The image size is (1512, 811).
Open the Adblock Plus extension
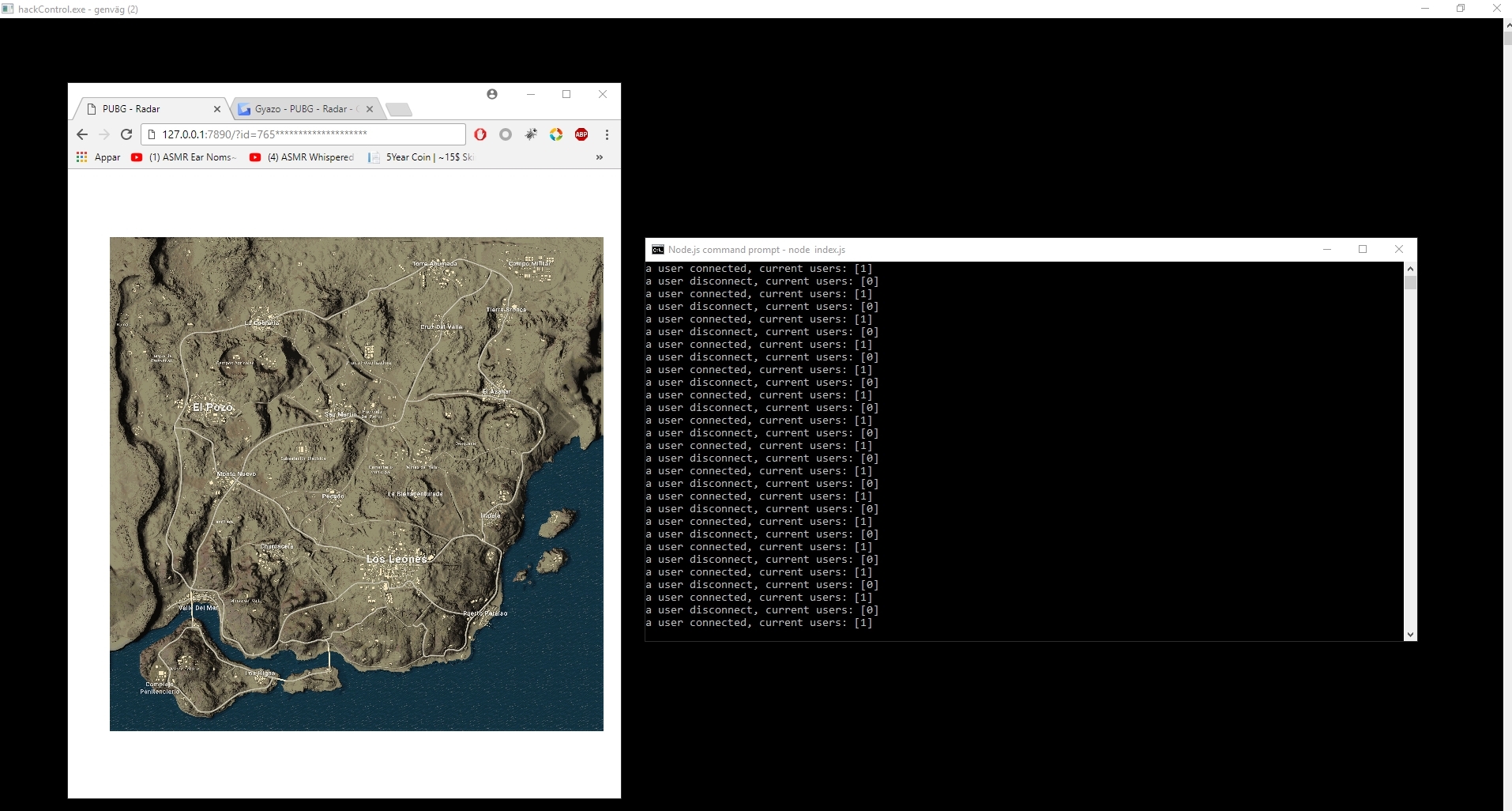[x=581, y=134]
